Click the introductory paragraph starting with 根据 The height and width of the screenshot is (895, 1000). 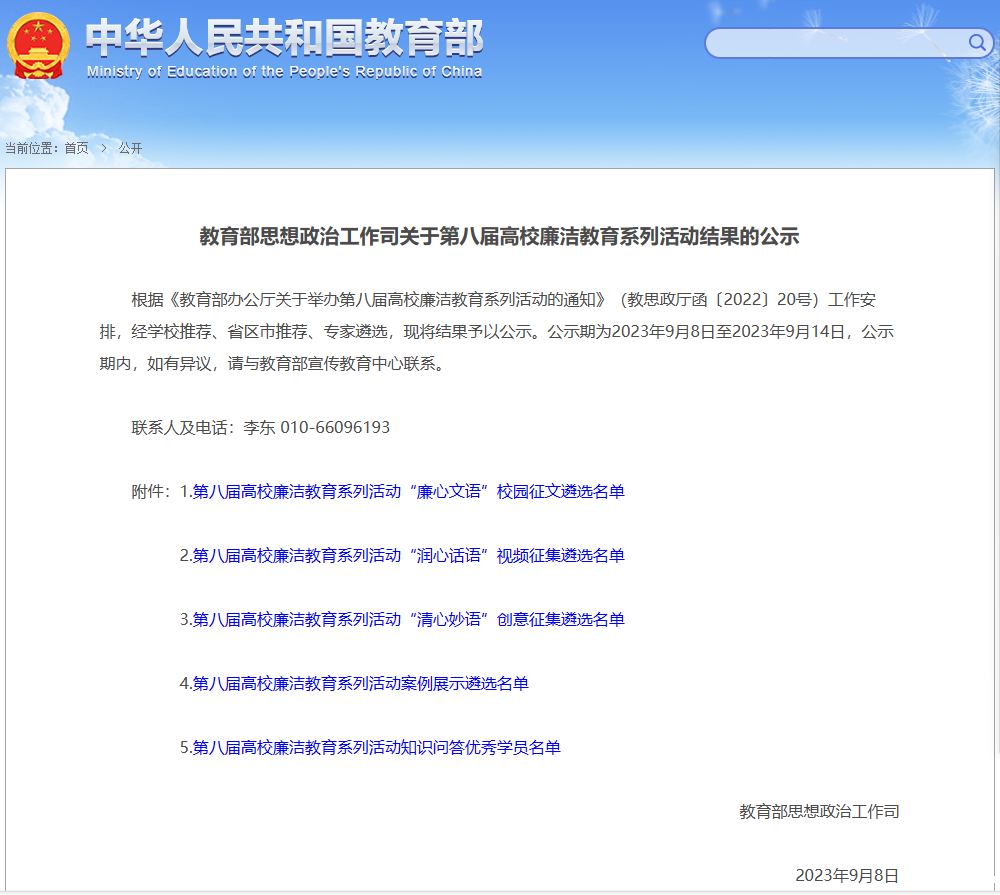[x=499, y=331]
